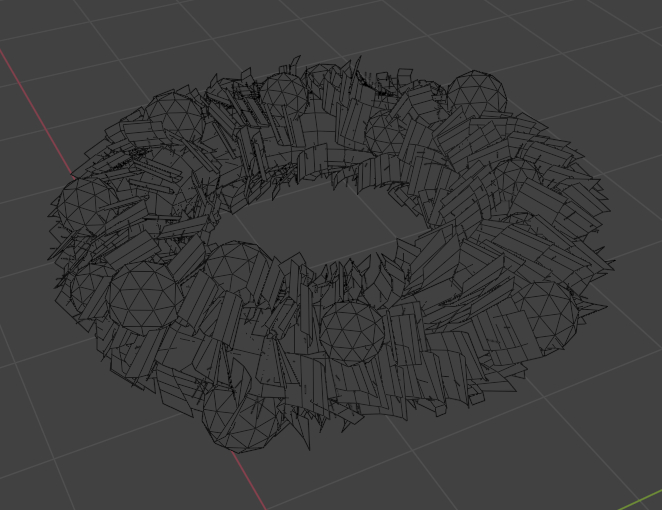Click the red X axis line below the wreath
Screen dimensions: 662x510
[251, 479]
